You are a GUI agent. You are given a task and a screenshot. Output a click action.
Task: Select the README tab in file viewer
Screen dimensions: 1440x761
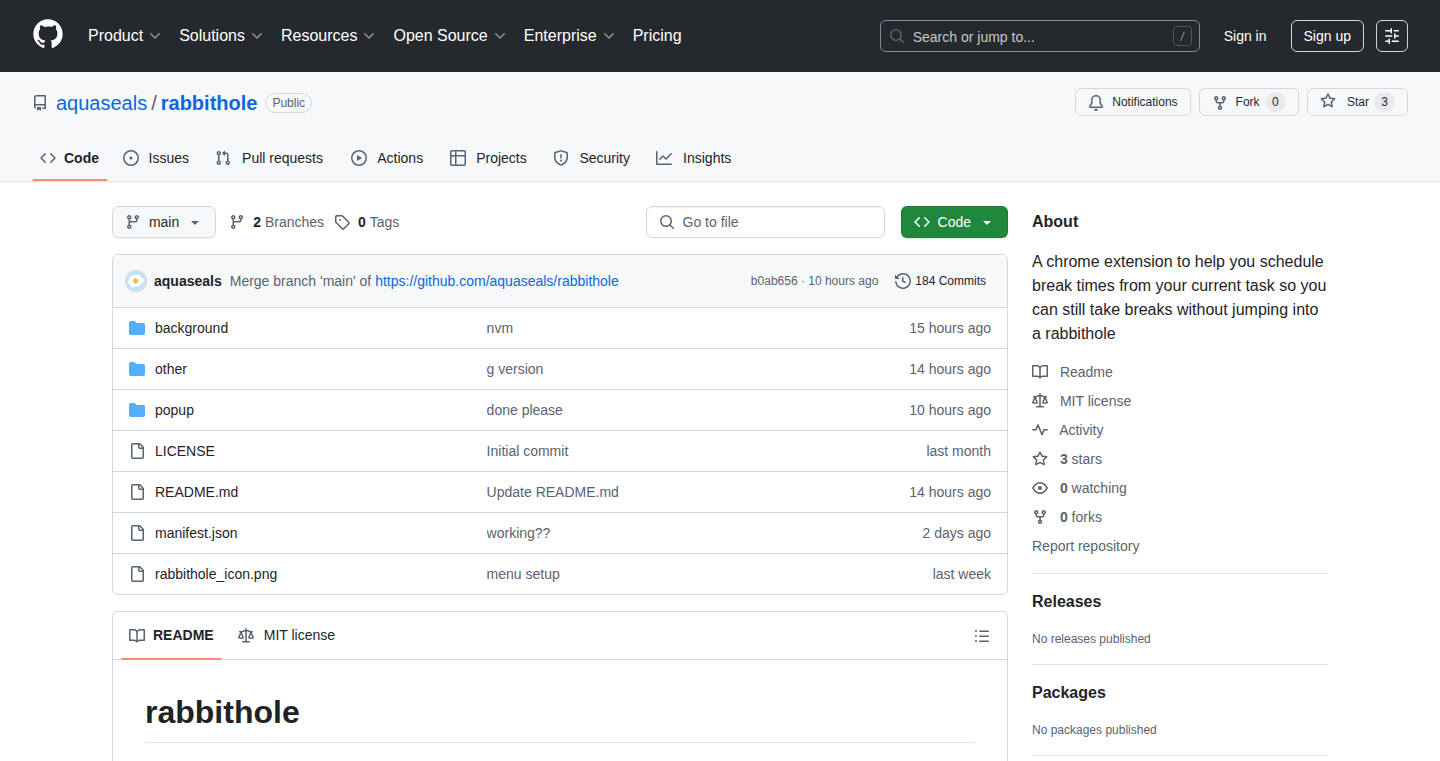171,635
